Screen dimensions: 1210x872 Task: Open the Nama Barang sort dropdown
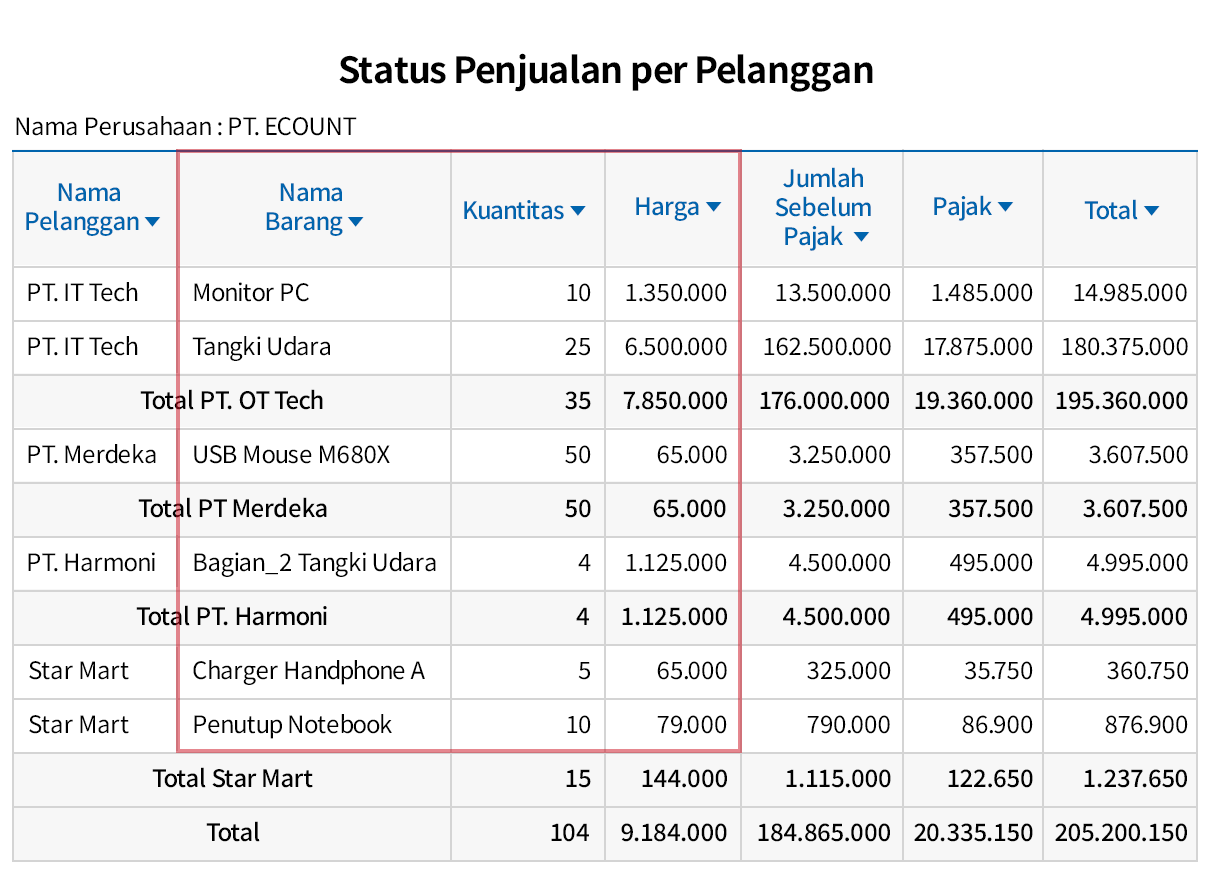(356, 222)
